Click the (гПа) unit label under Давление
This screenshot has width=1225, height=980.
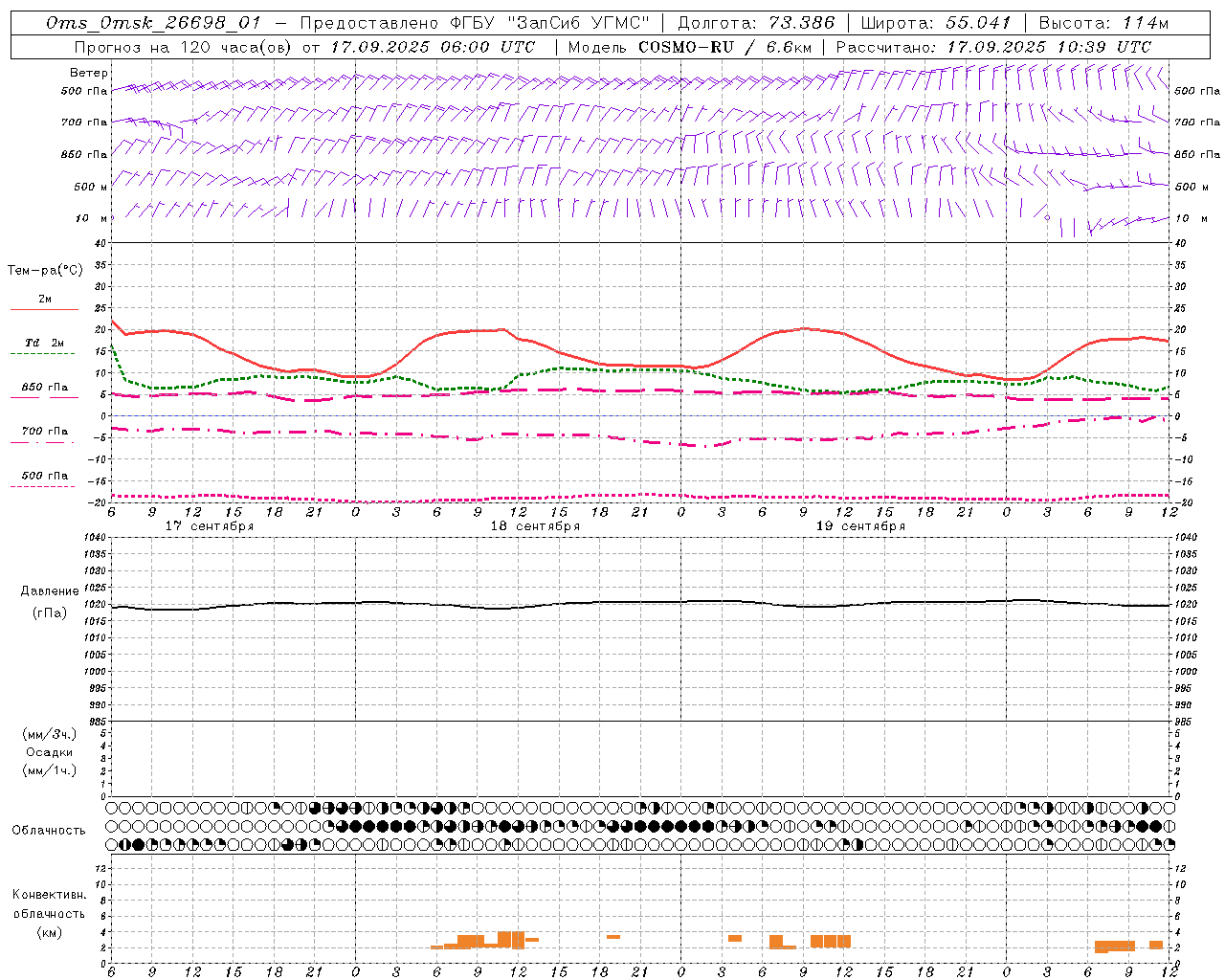pyautogui.click(x=50, y=612)
